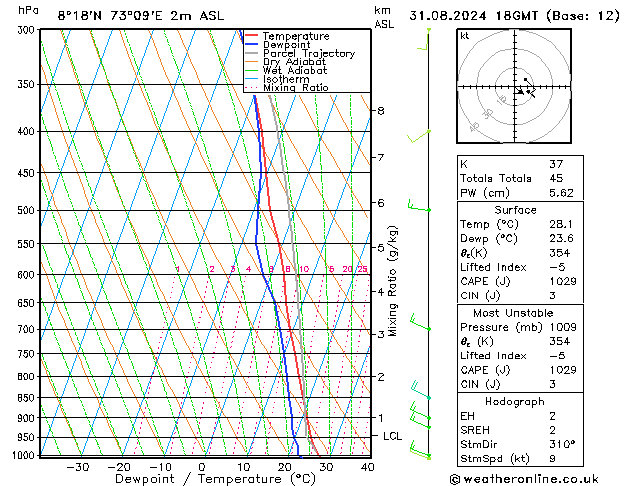Click the wind barb at the 300 hPa level
This screenshot has height=486, width=629.
tap(424, 39)
